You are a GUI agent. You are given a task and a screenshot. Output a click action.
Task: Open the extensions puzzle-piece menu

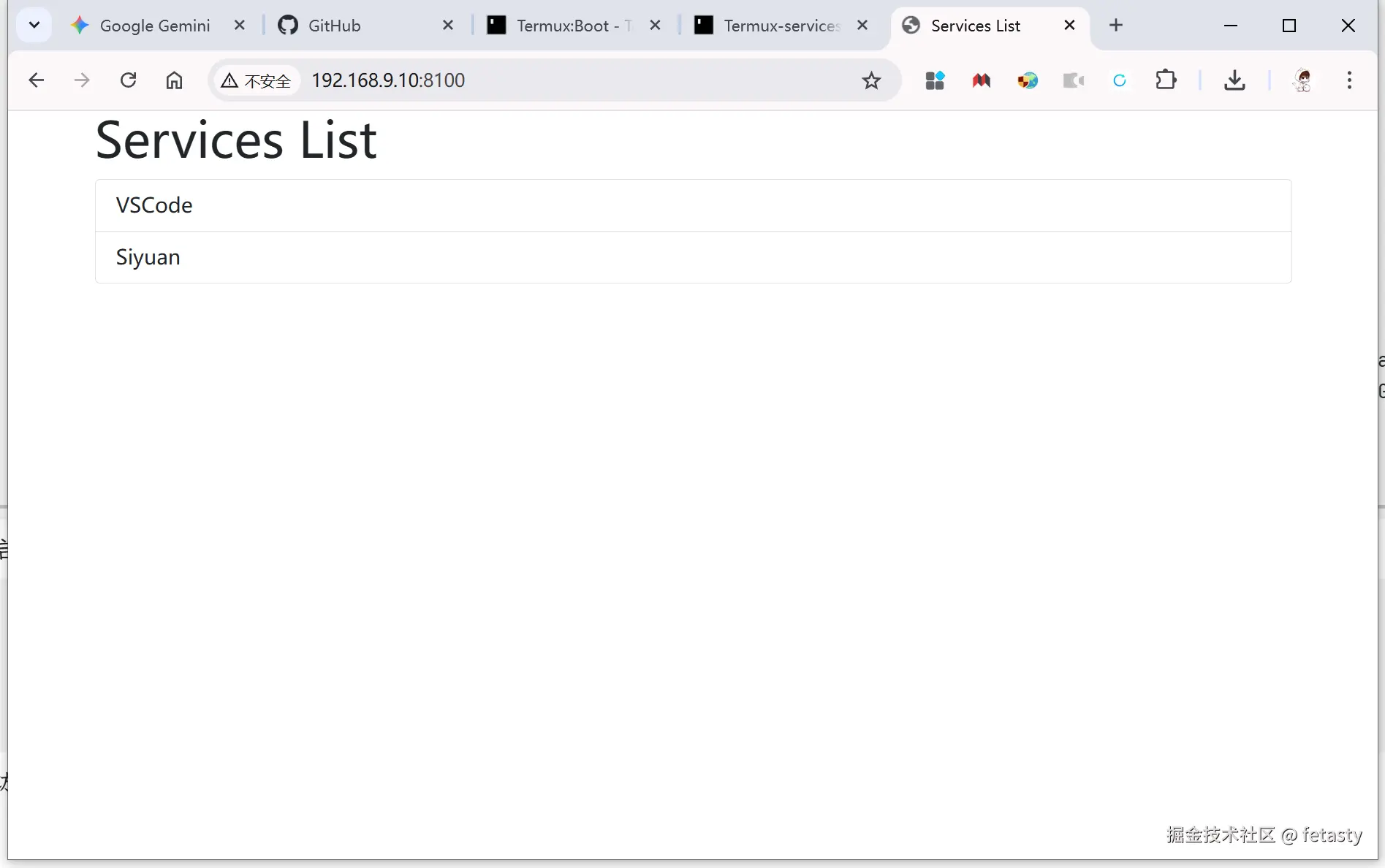(x=1166, y=80)
